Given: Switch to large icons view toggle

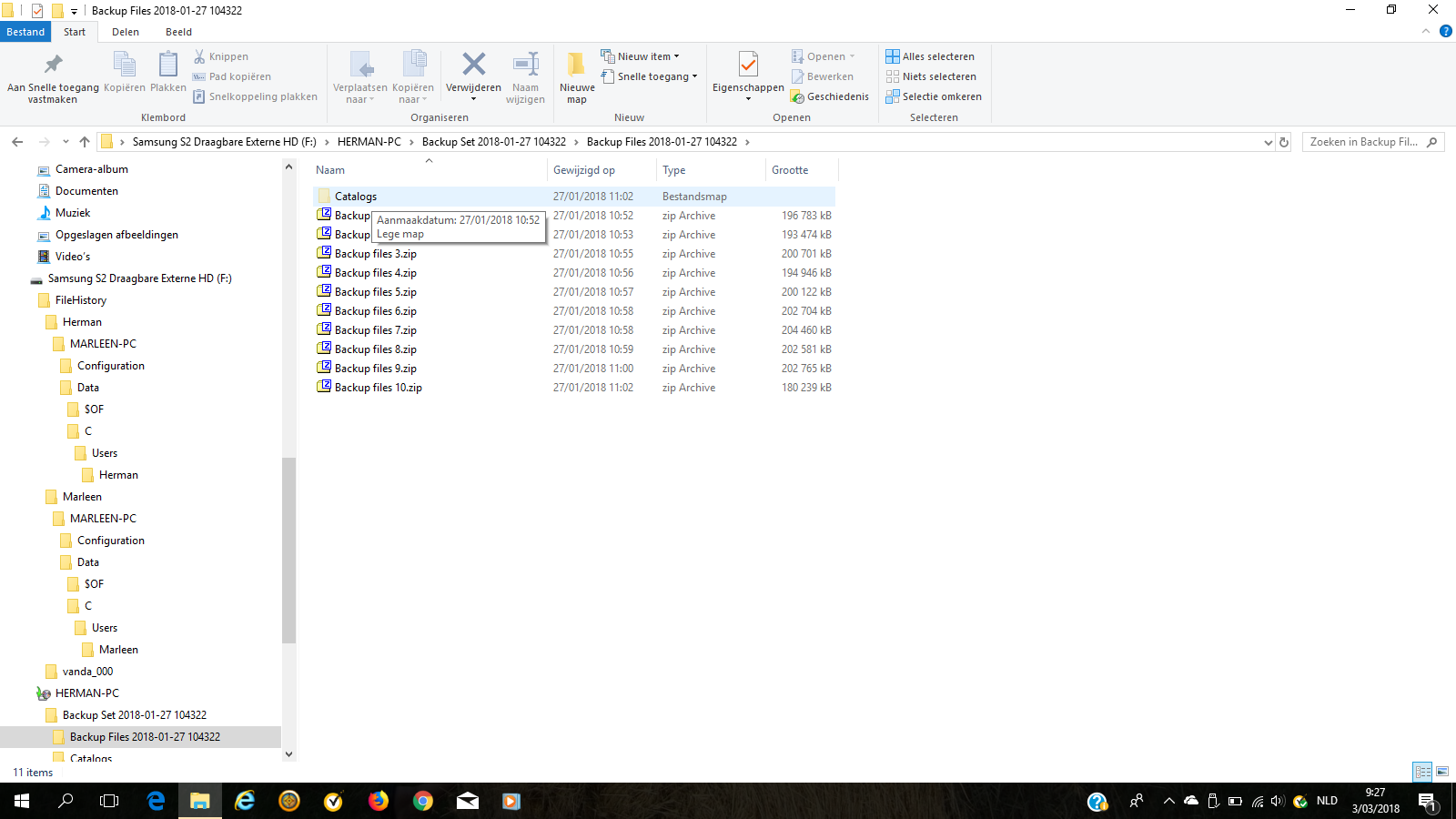Looking at the screenshot, I should click(1442, 772).
